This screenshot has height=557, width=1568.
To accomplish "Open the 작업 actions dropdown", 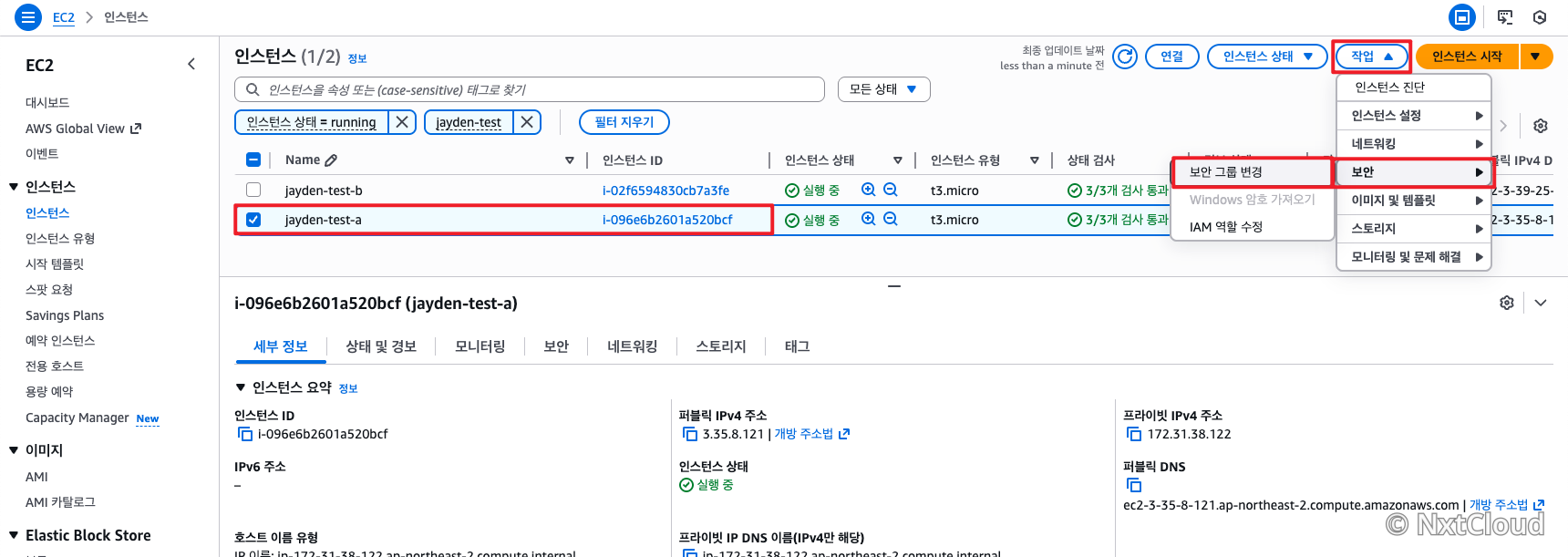I will point(1371,57).
